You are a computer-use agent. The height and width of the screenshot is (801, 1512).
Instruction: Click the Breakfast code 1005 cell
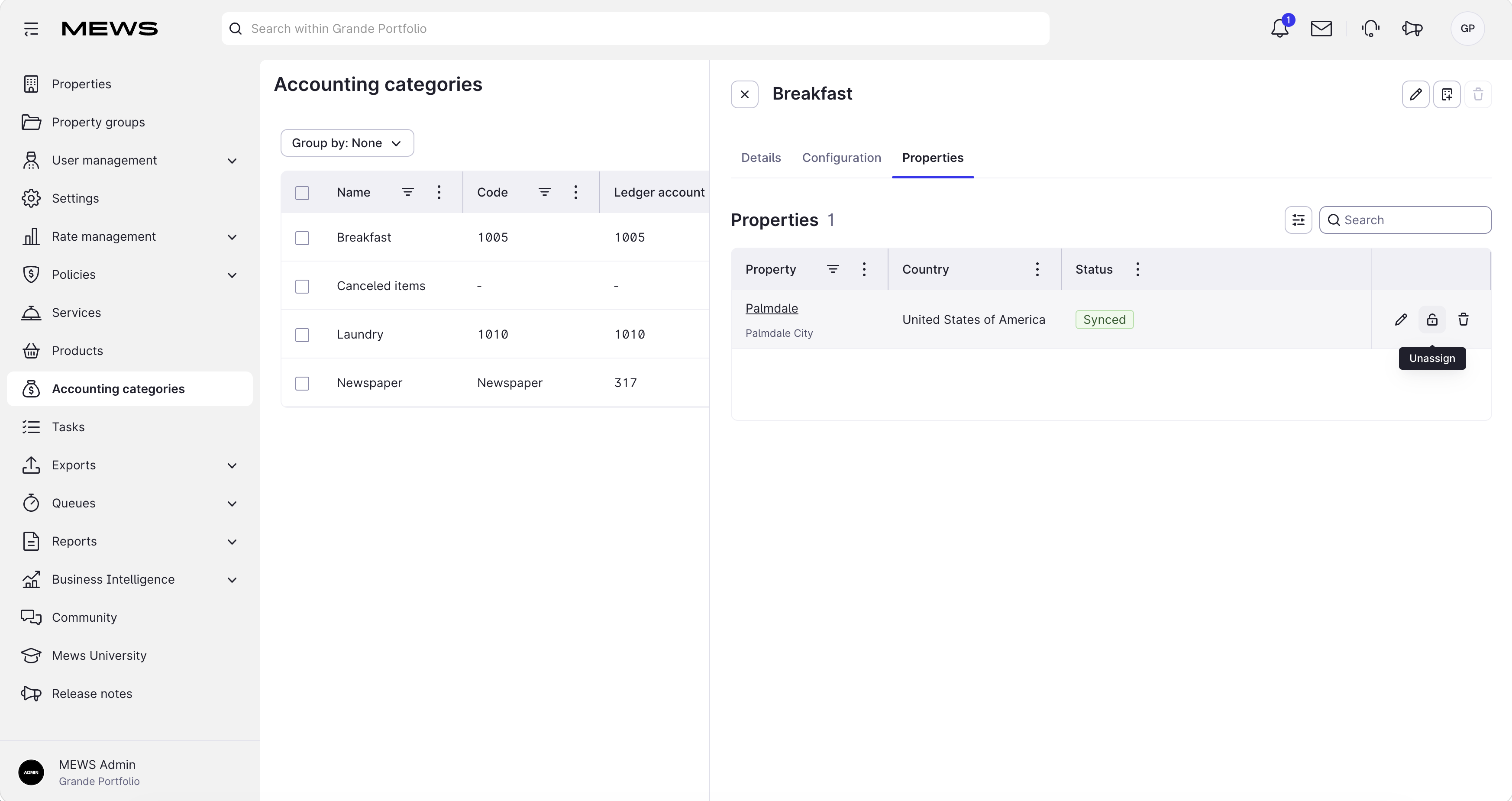click(x=492, y=238)
